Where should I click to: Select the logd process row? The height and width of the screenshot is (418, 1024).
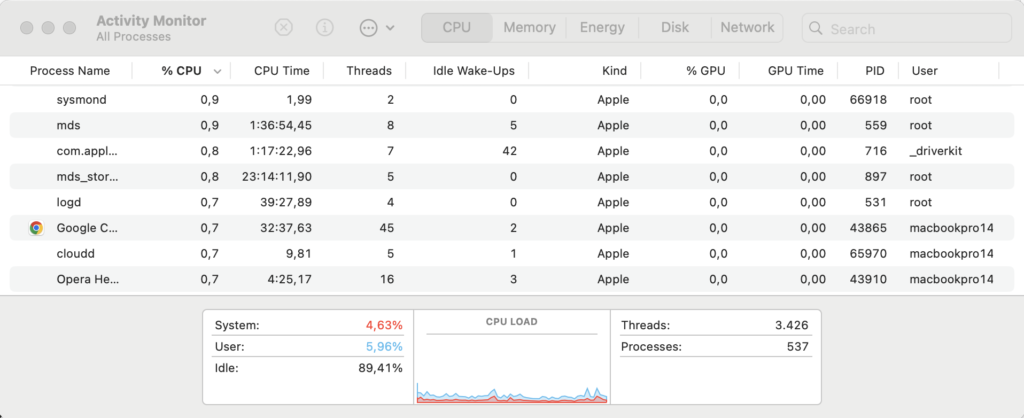(512, 202)
